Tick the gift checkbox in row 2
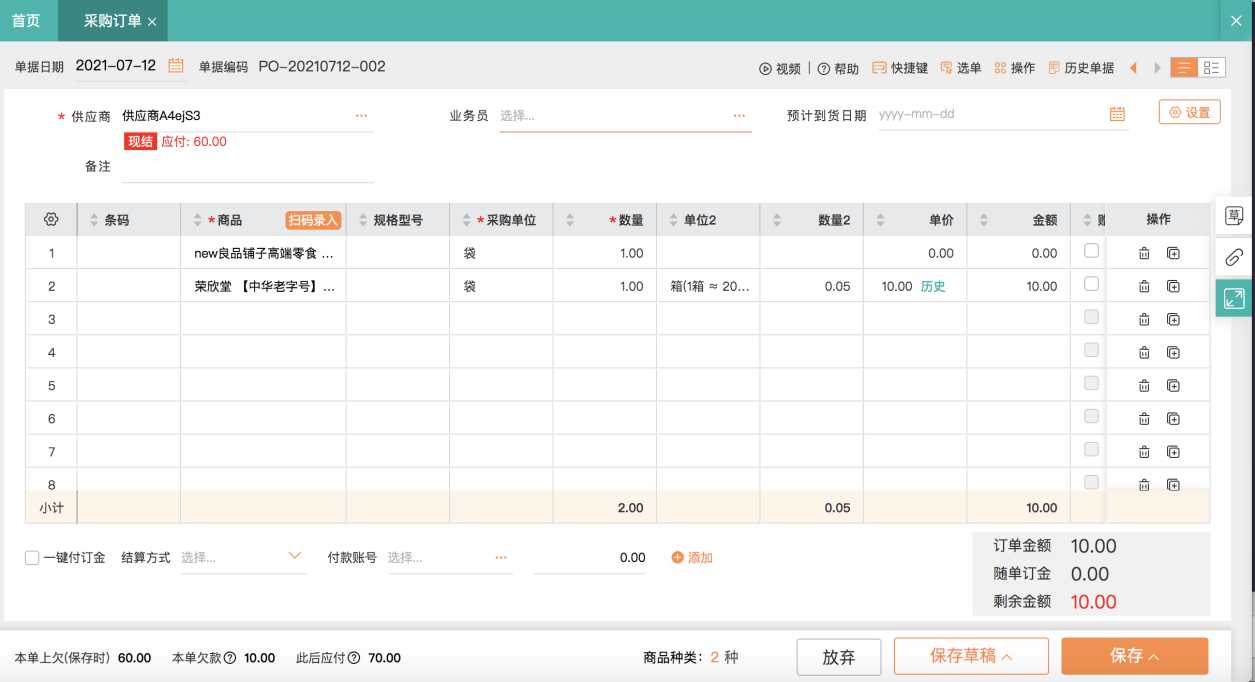The height and width of the screenshot is (682, 1255). (1091, 284)
